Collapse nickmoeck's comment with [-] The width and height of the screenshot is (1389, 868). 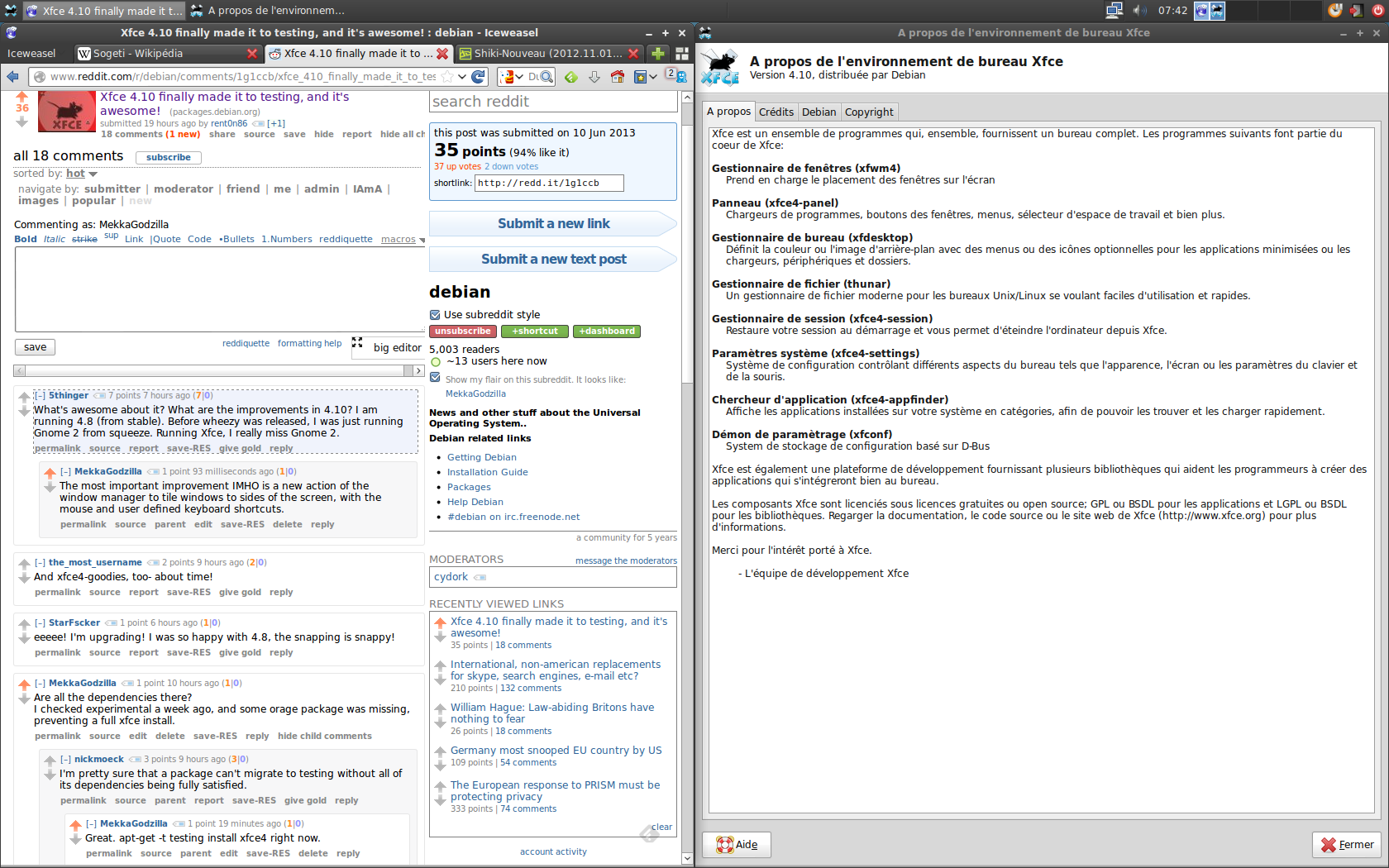[x=65, y=759]
